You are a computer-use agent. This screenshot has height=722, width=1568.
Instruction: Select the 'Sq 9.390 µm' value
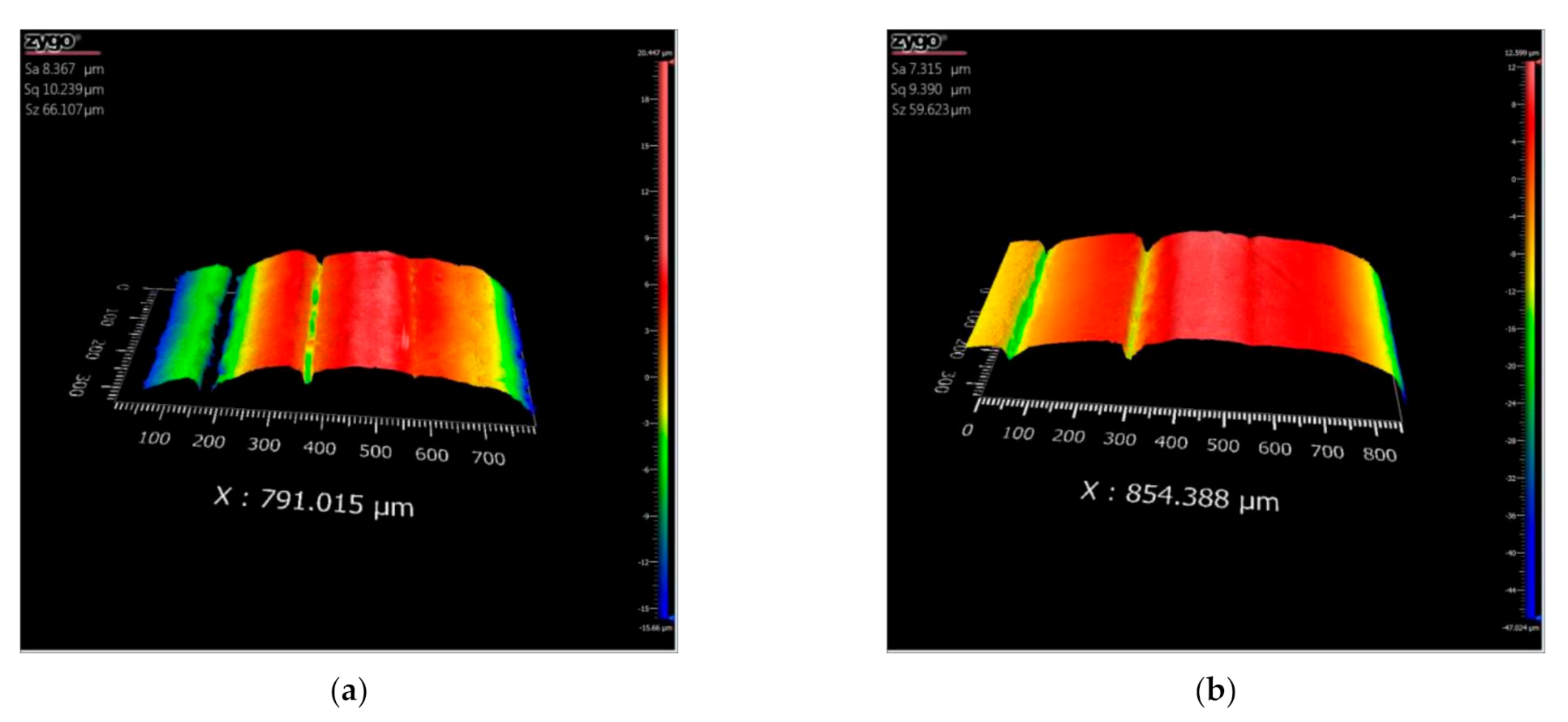[930, 89]
